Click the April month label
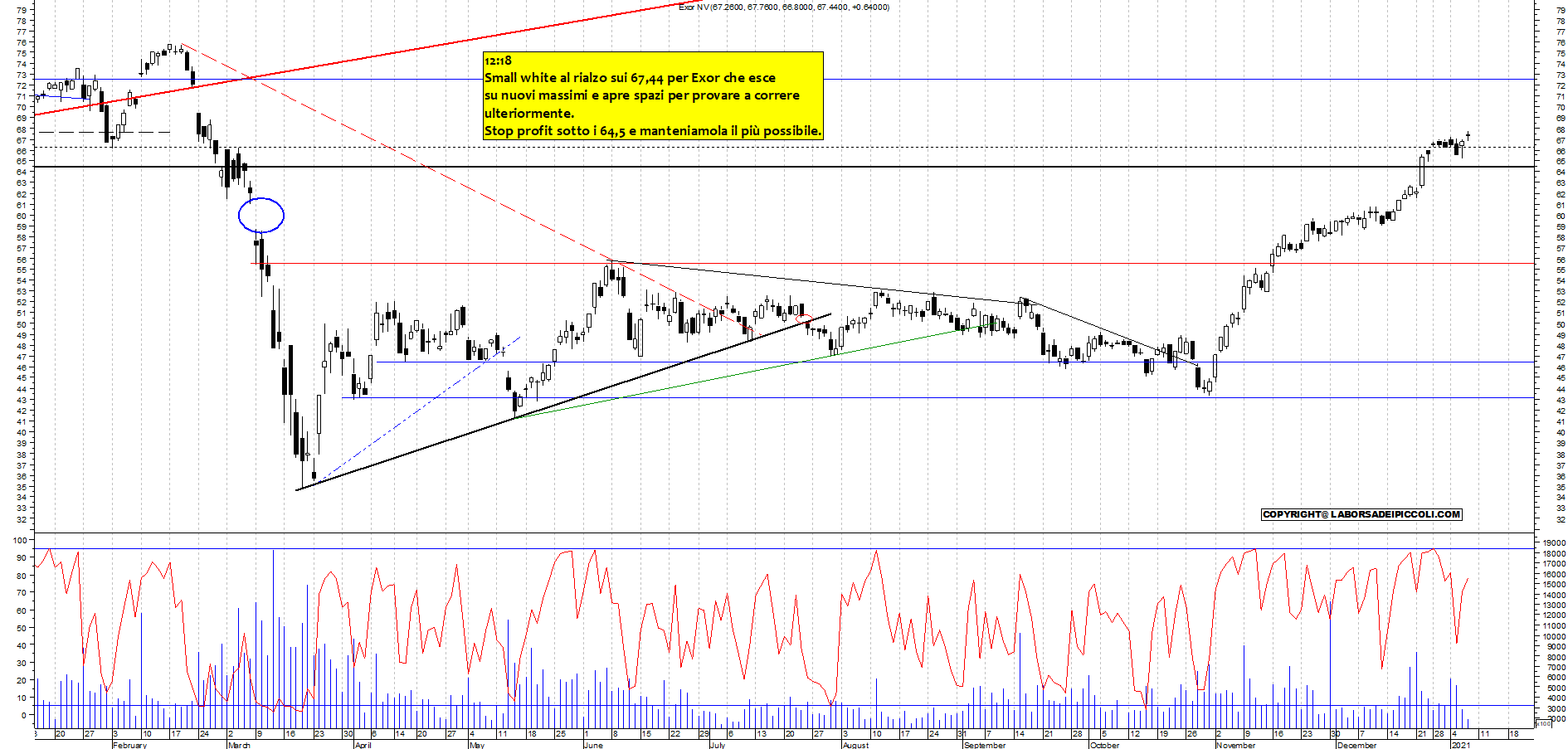1568x749 pixels. click(x=363, y=745)
